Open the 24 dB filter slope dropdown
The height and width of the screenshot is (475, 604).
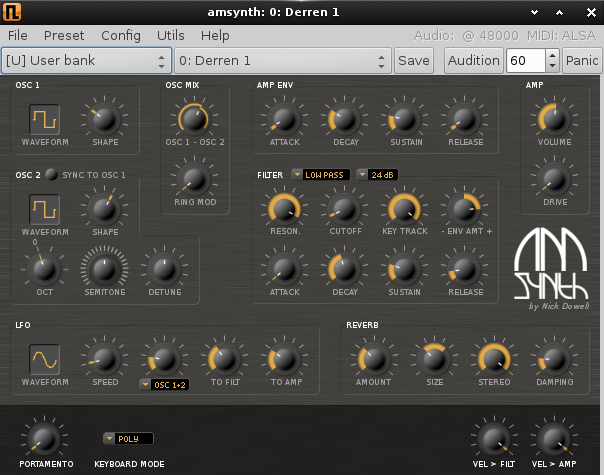[377, 175]
